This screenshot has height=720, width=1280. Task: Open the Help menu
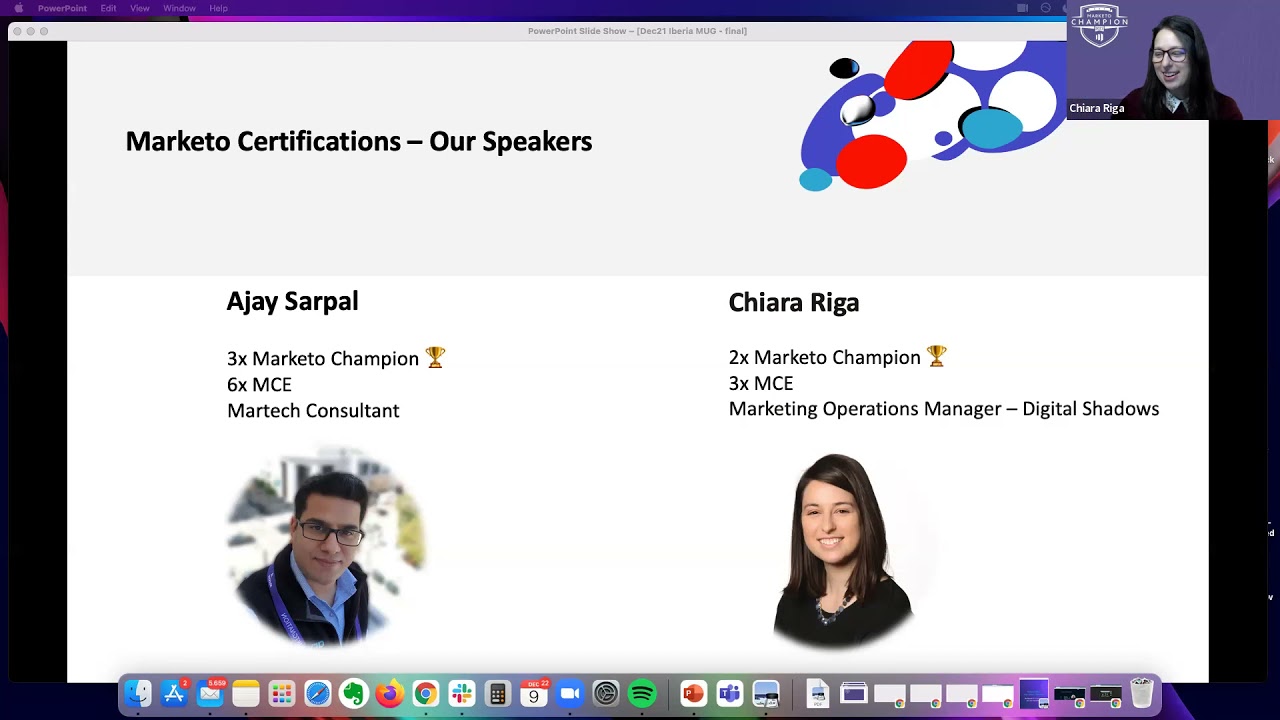[218, 8]
